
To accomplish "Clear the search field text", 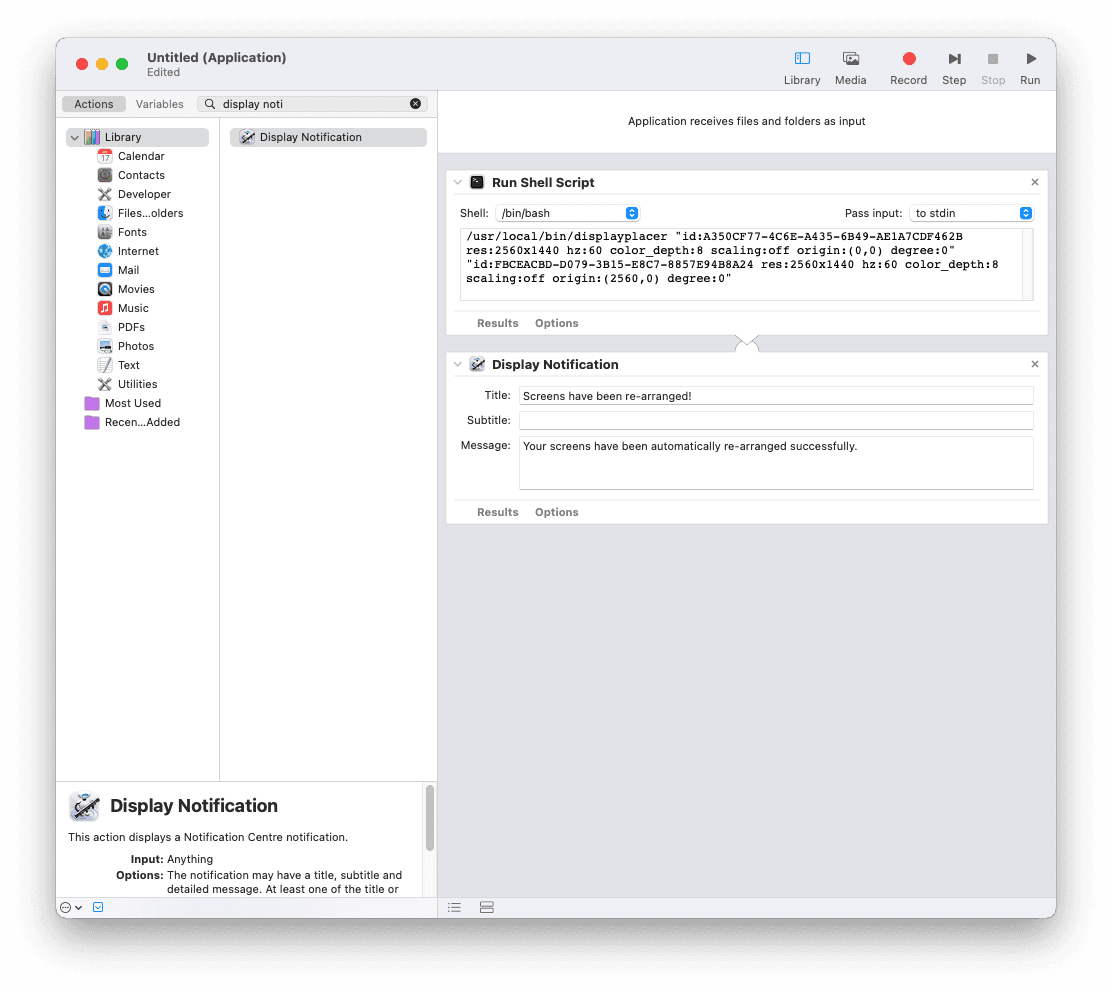I will click(416, 104).
